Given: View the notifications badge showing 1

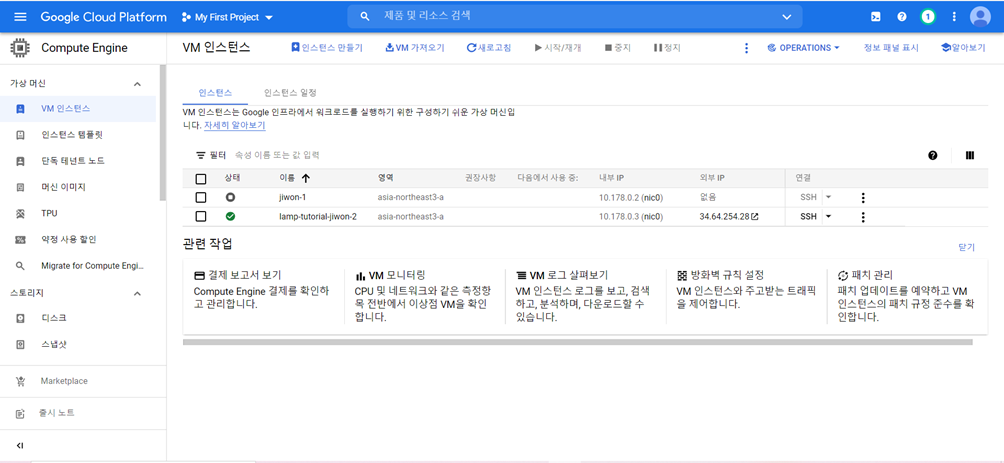Looking at the screenshot, I should coord(928,17).
